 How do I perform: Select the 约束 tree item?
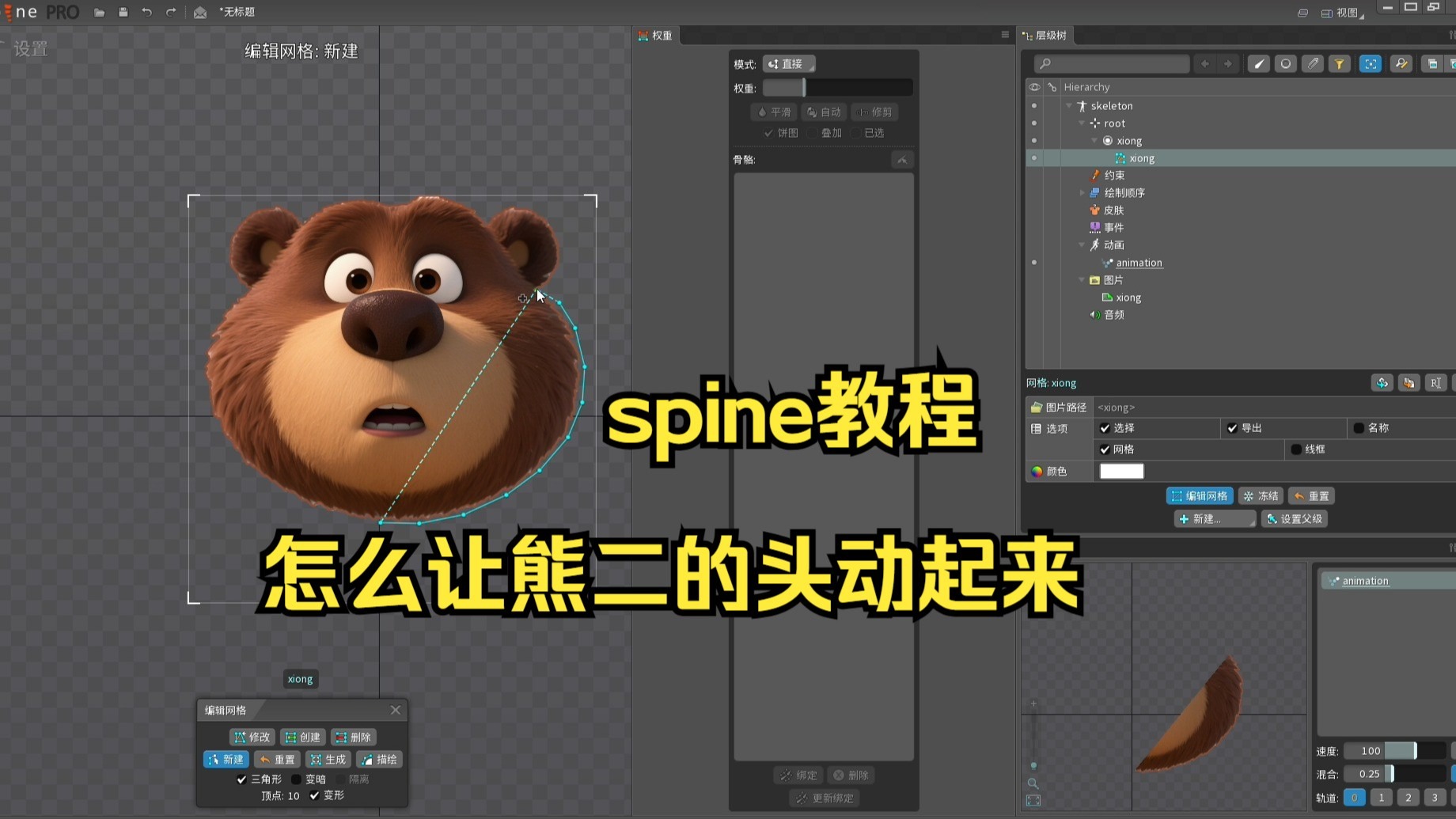point(1114,175)
